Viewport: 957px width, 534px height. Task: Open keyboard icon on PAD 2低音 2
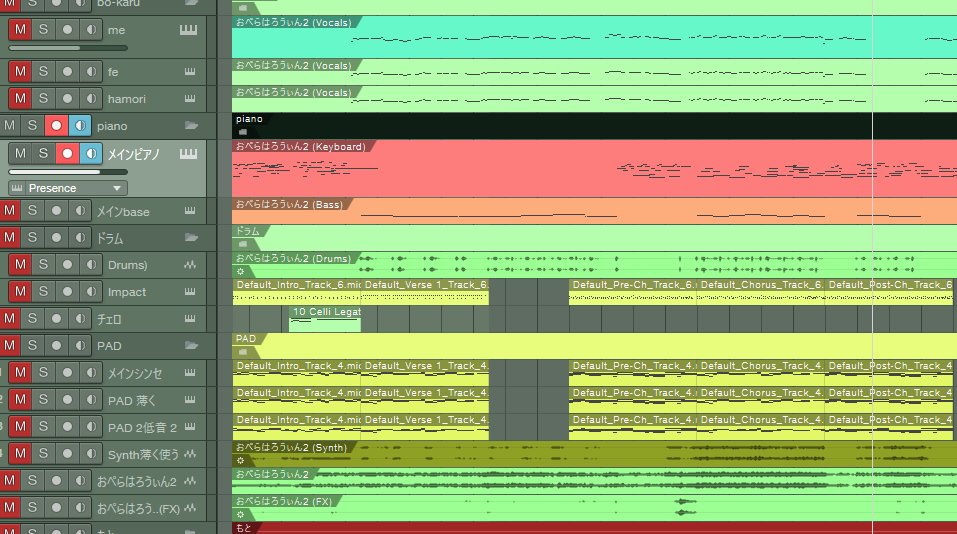190,426
